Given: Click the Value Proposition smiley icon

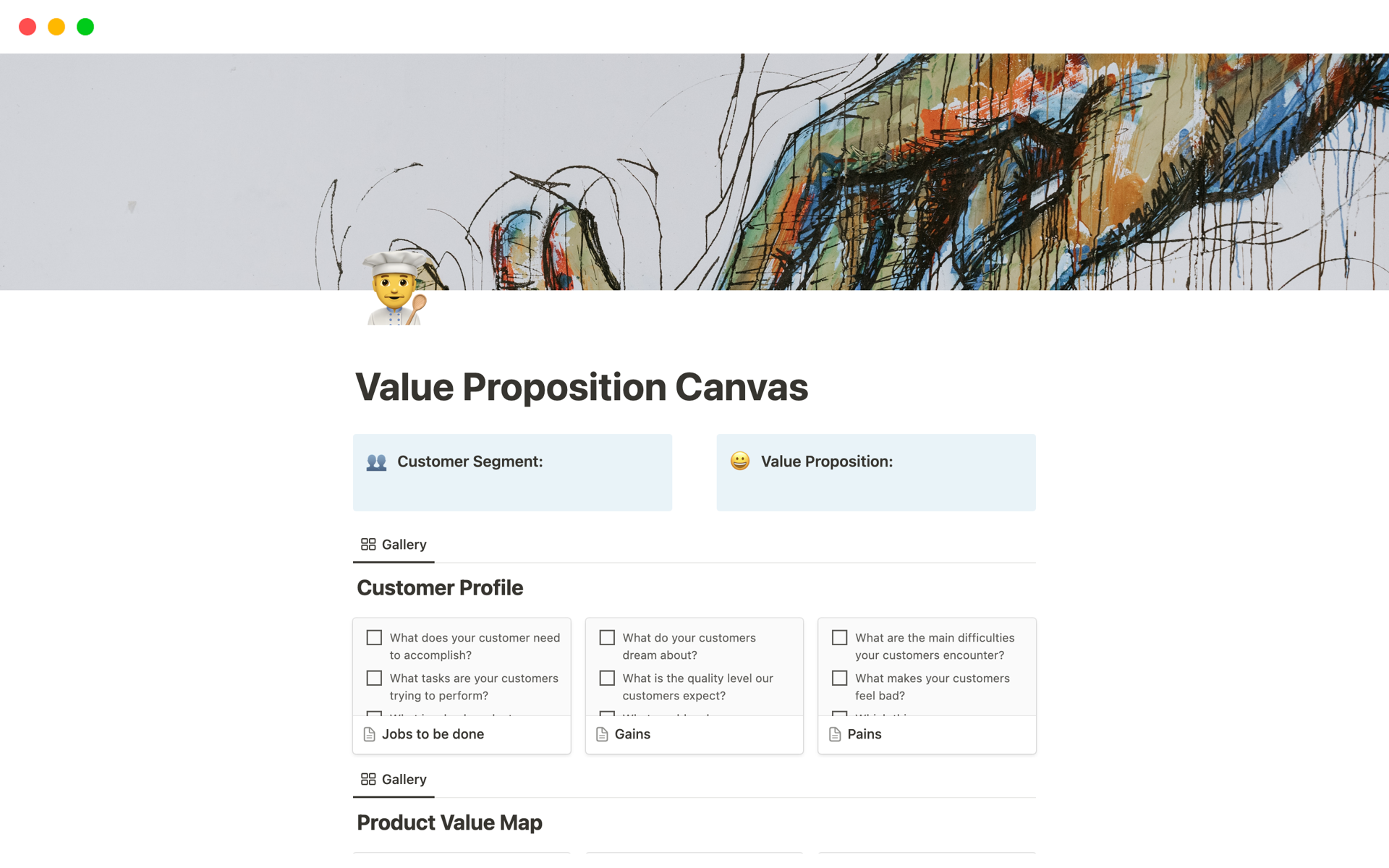Looking at the screenshot, I should (x=739, y=461).
